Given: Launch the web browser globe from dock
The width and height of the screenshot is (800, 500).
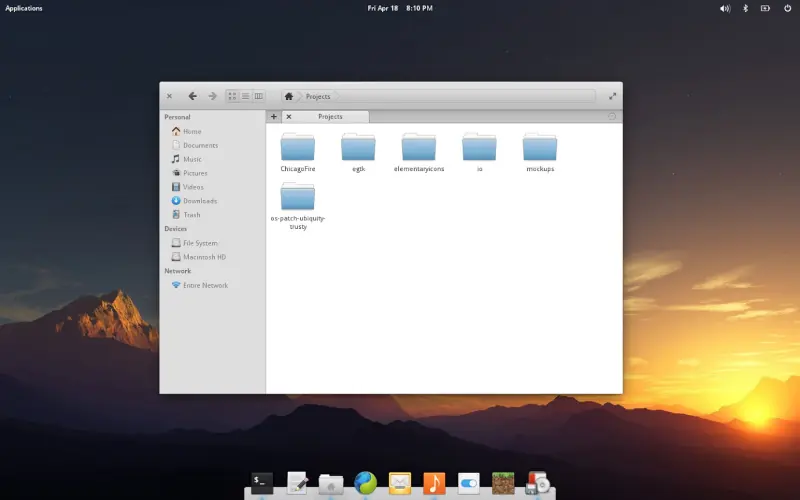Looking at the screenshot, I should point(365,483).
